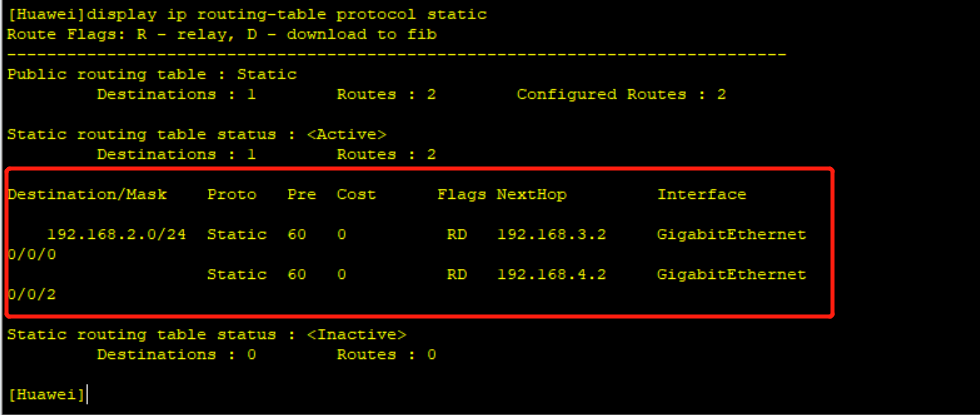Click Public routing table : Static line
The height and width of the screenshot is (415, 980).
tap(152, 74)
